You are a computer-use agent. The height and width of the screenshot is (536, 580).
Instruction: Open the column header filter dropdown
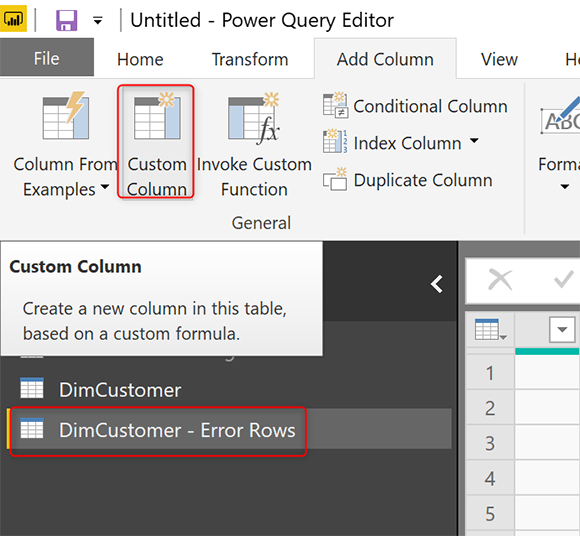tap(562, 329)
